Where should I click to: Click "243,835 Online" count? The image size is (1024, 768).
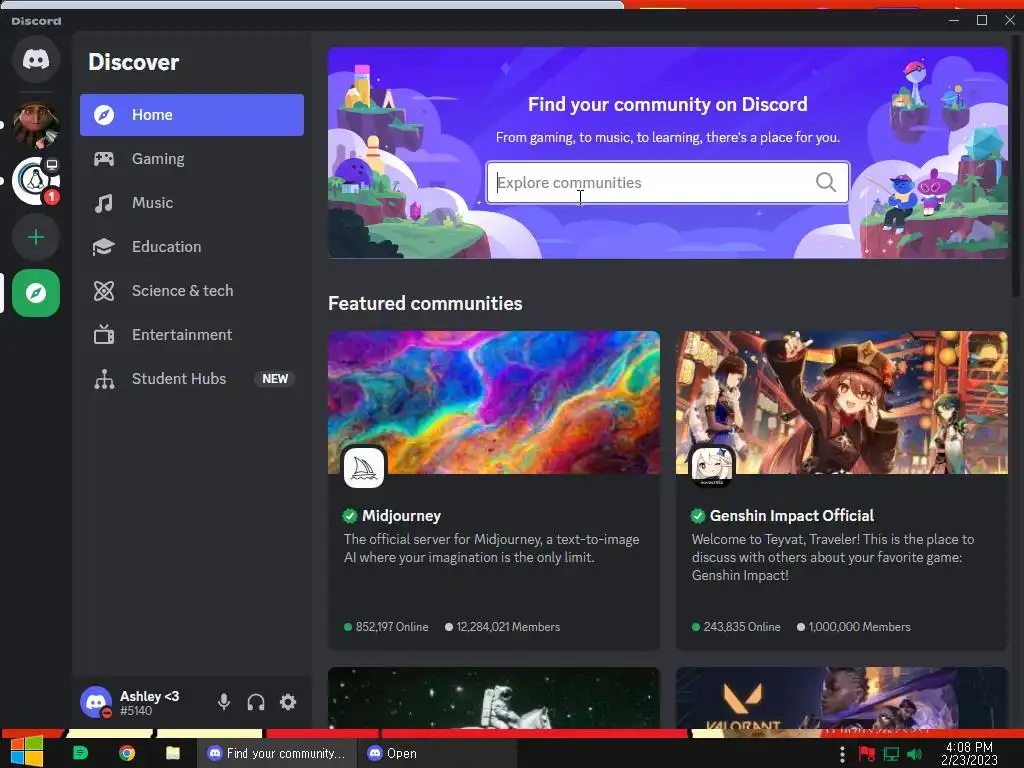[x=742, y=627]
